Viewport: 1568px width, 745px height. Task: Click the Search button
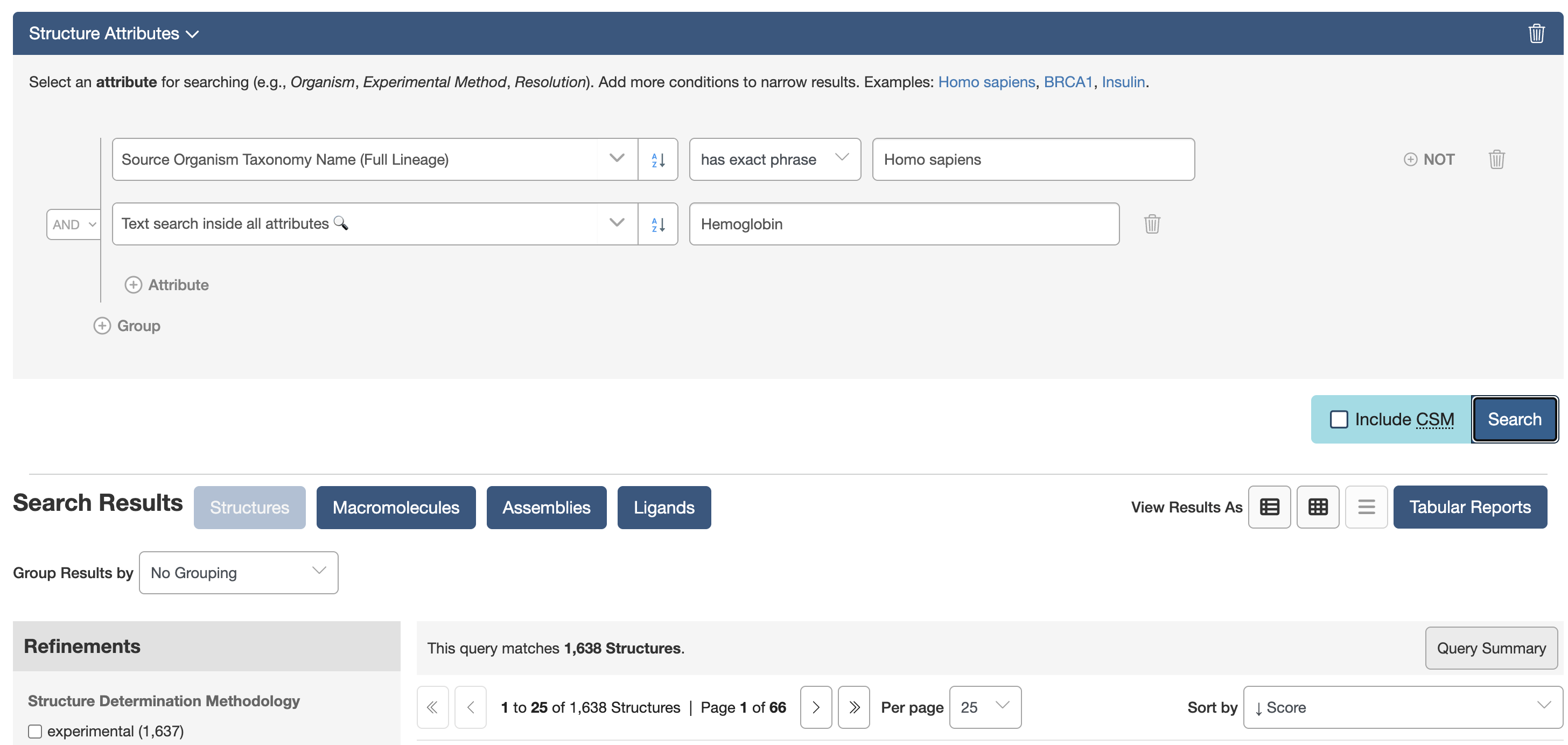(x=1514, y=419)
